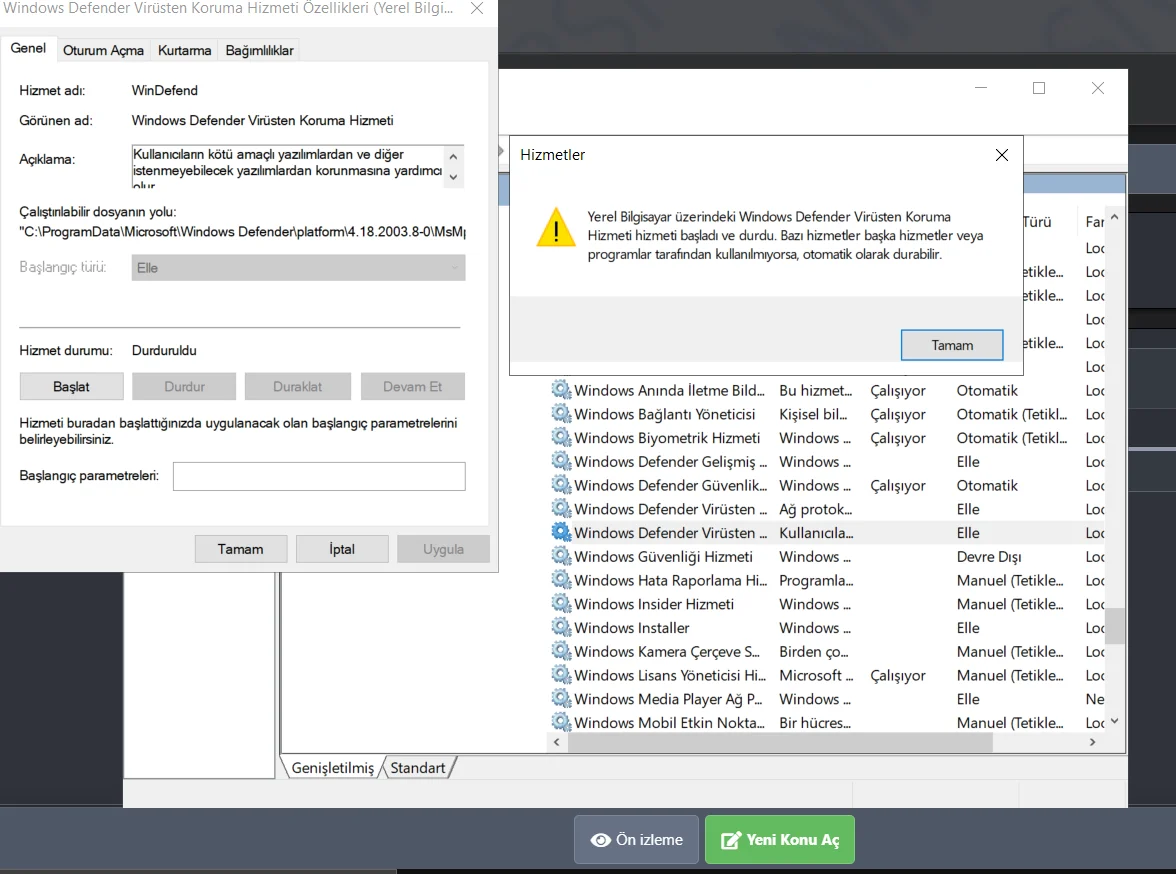Screen dimensions: 1176x874
Task: Click gear icon of selected Windows Defender Virüsten row
Action: 560,532
